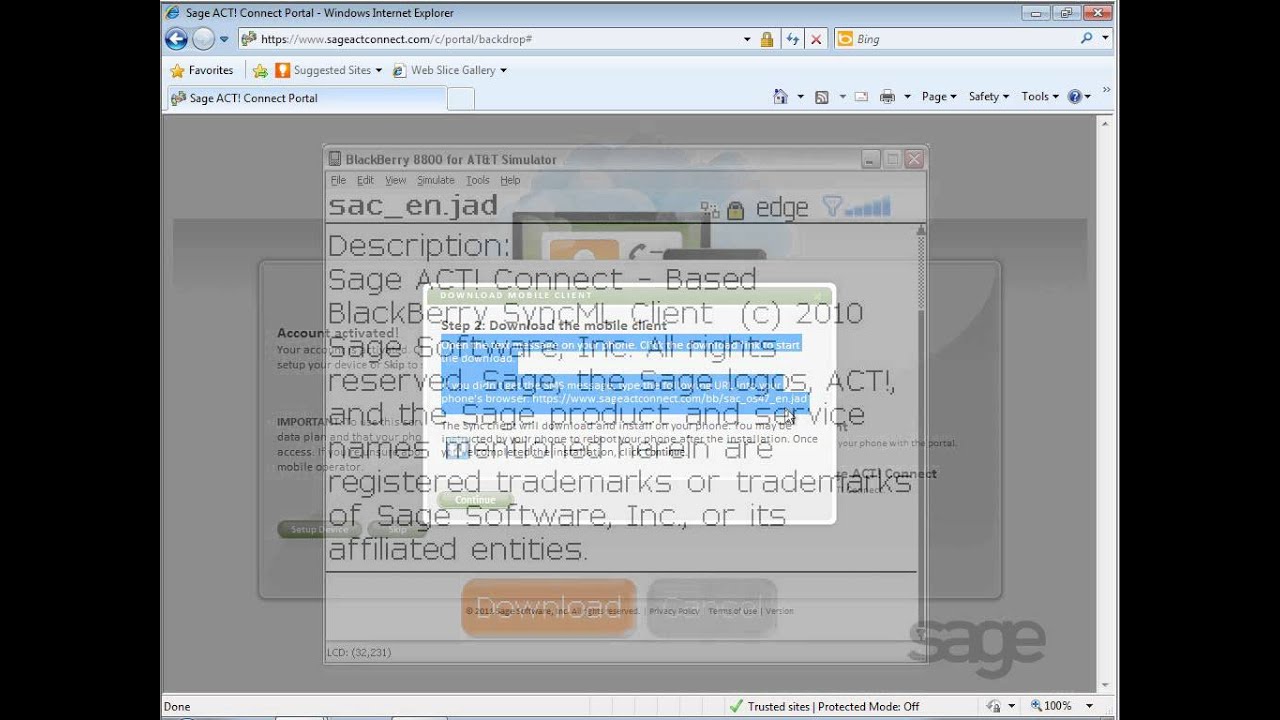This screenshot has width=1280, height=720.
Task: Expand the command bar overflow chevron
Action: tap(1107, 92)
